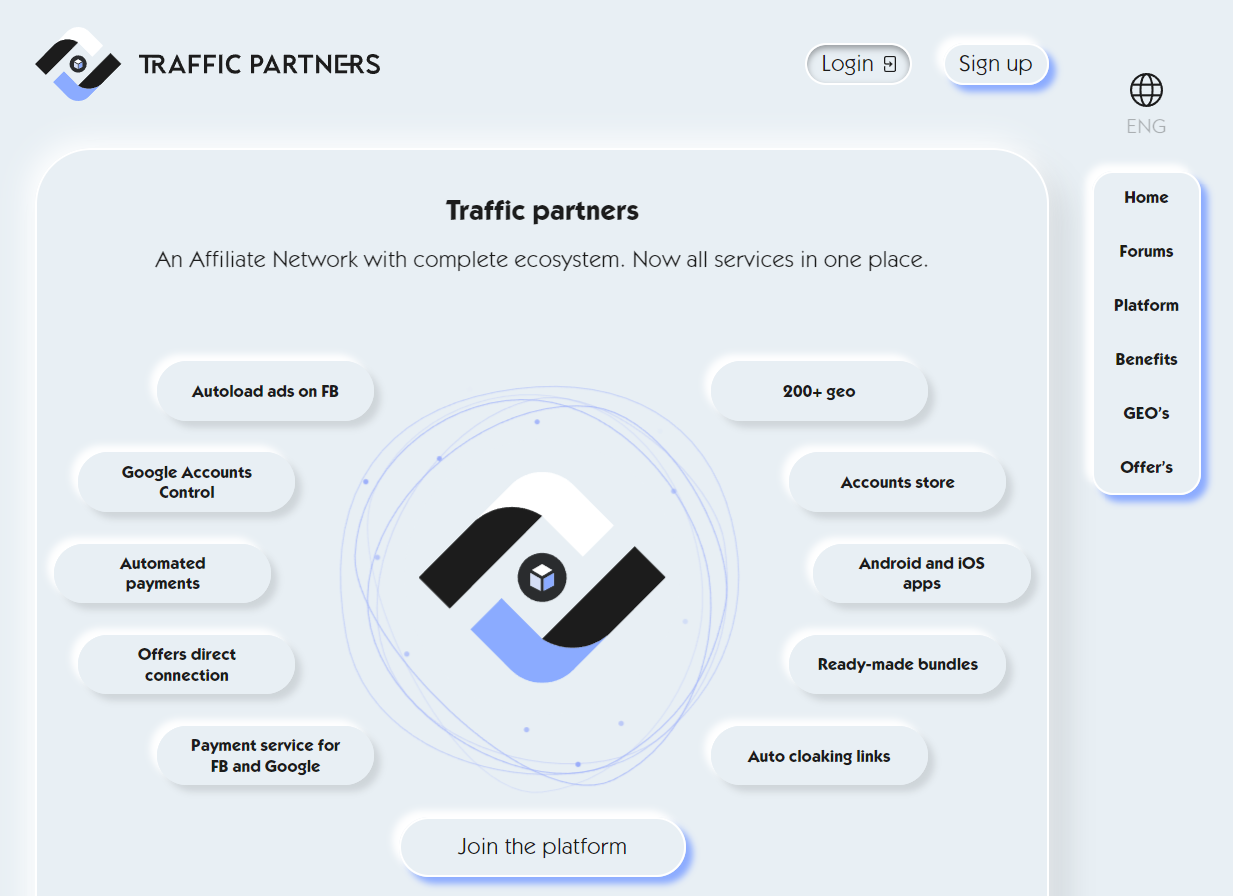Select Forums in the side navigation
The width and height of the screenshot is (1233, 896).
[1145, 251]
